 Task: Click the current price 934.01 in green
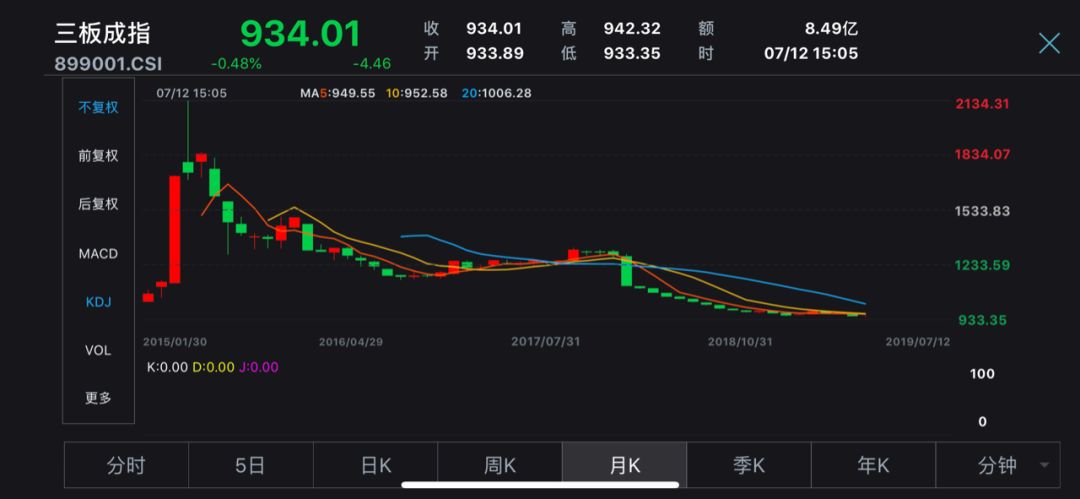300,33
